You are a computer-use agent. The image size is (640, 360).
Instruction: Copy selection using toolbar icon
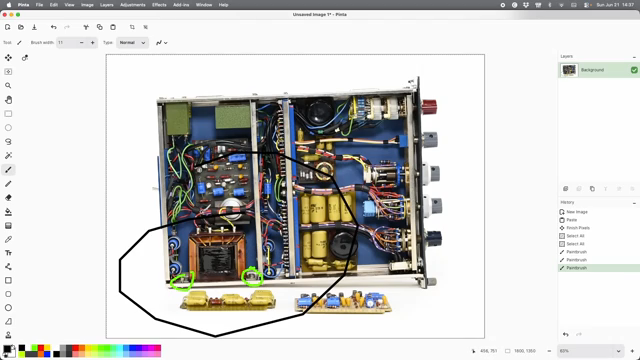(x=100, y=27)
